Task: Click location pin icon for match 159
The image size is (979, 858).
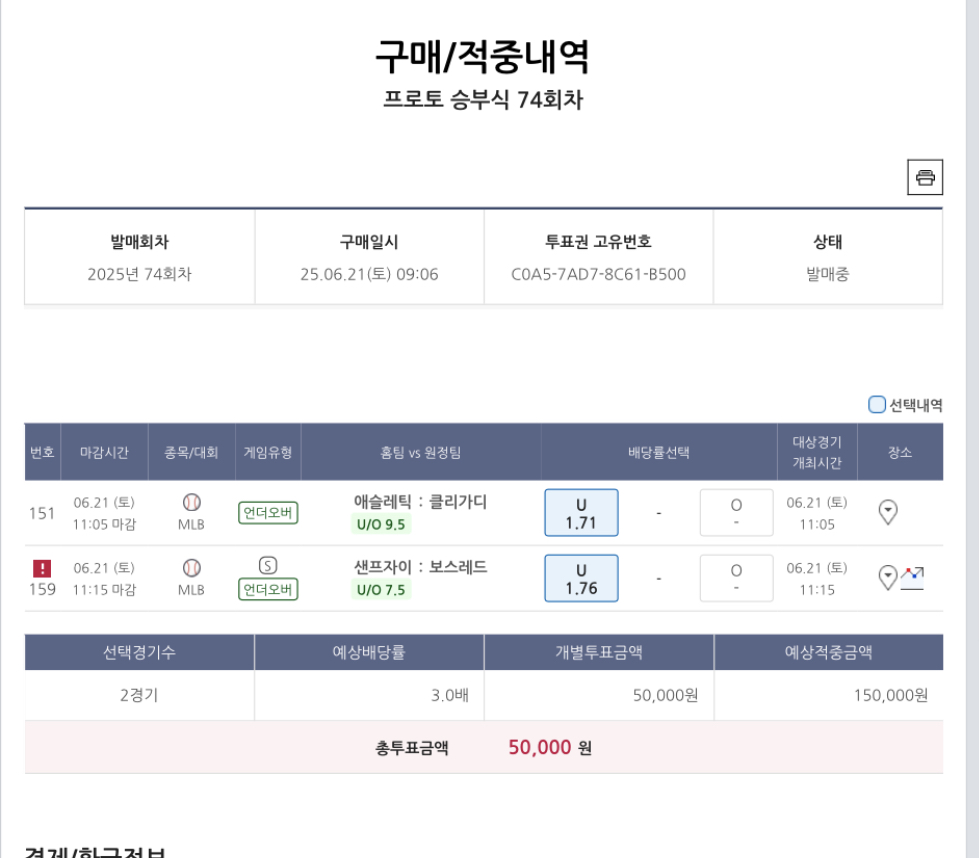Action: 887,577
